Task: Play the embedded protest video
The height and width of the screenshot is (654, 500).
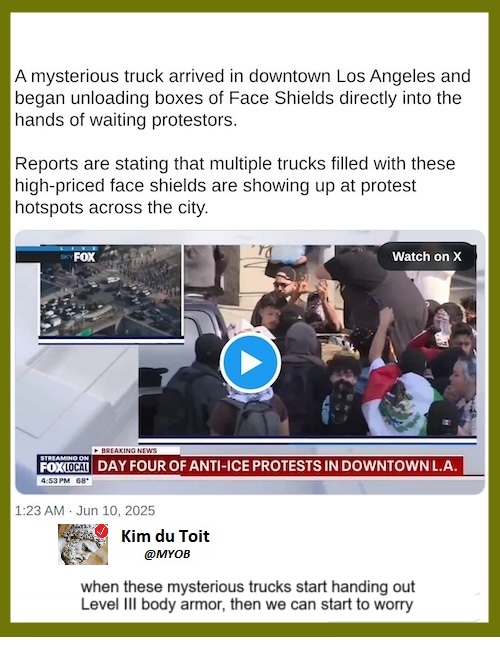Action: (250, 362)
